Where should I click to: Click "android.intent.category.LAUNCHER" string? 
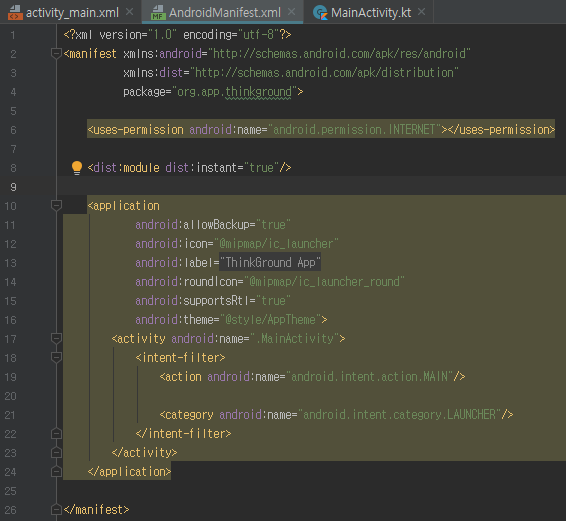tap(399, 414)
